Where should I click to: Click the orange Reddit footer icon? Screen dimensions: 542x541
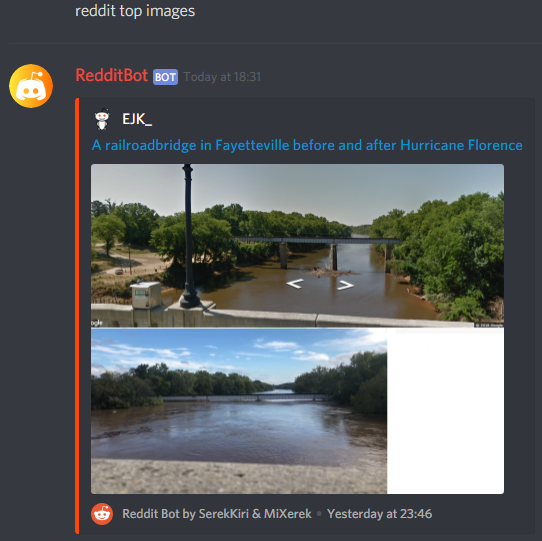pyautogui.click(x=102, y=514)
